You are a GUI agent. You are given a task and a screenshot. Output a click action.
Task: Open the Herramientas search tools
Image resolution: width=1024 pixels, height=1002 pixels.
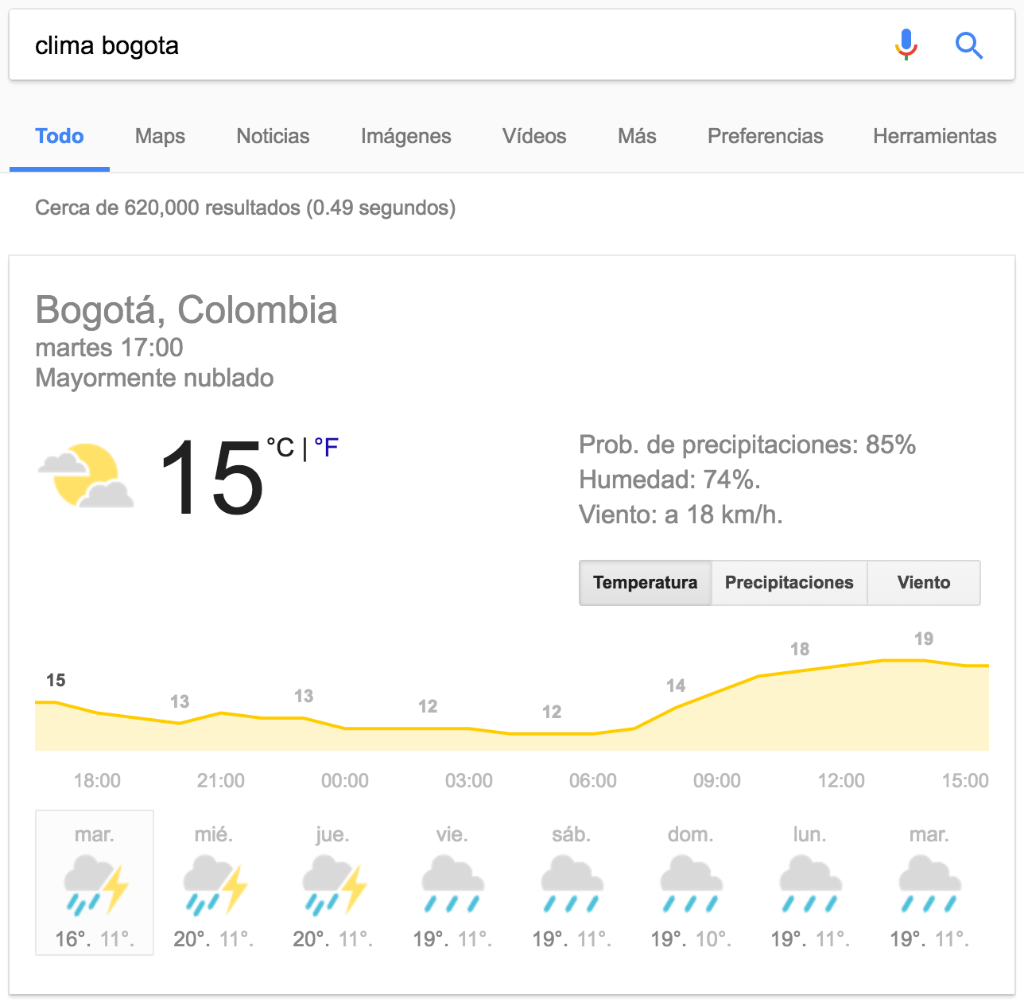click(935, 136)
